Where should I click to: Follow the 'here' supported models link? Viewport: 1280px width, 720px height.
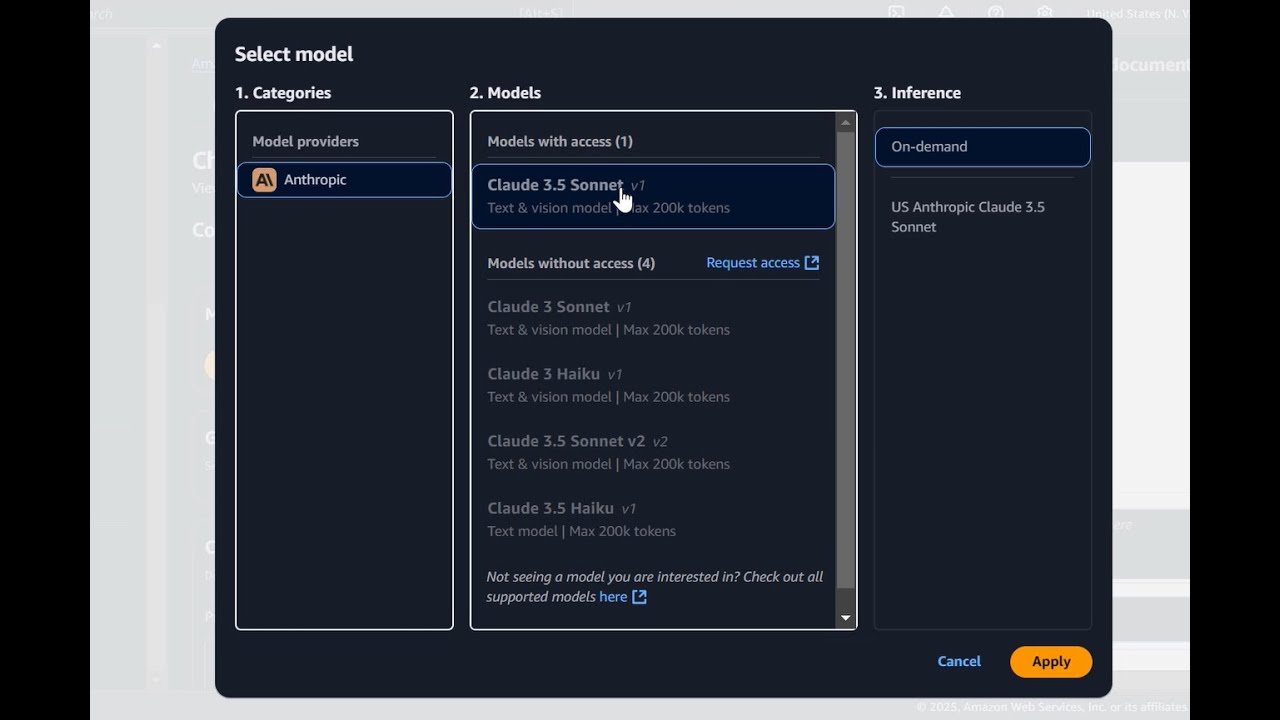pos(613,597)
